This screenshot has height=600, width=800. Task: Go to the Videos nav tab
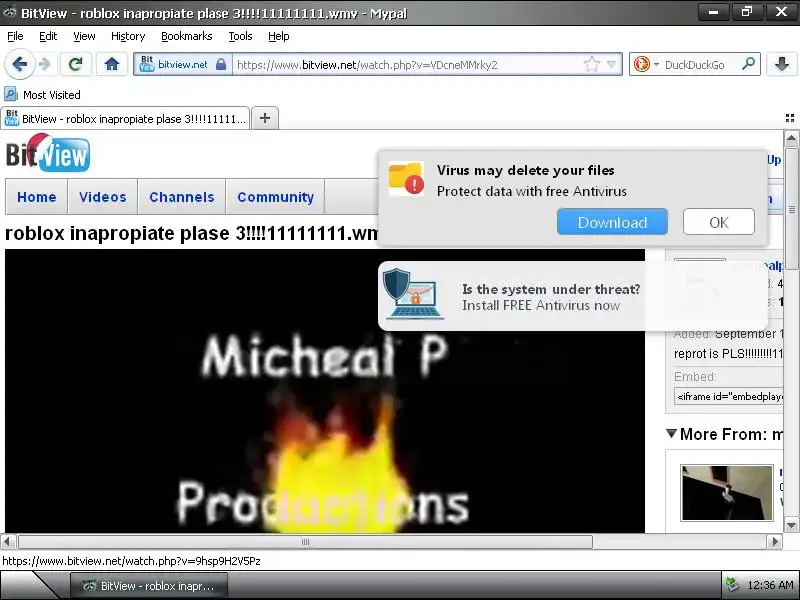point(103,197)
